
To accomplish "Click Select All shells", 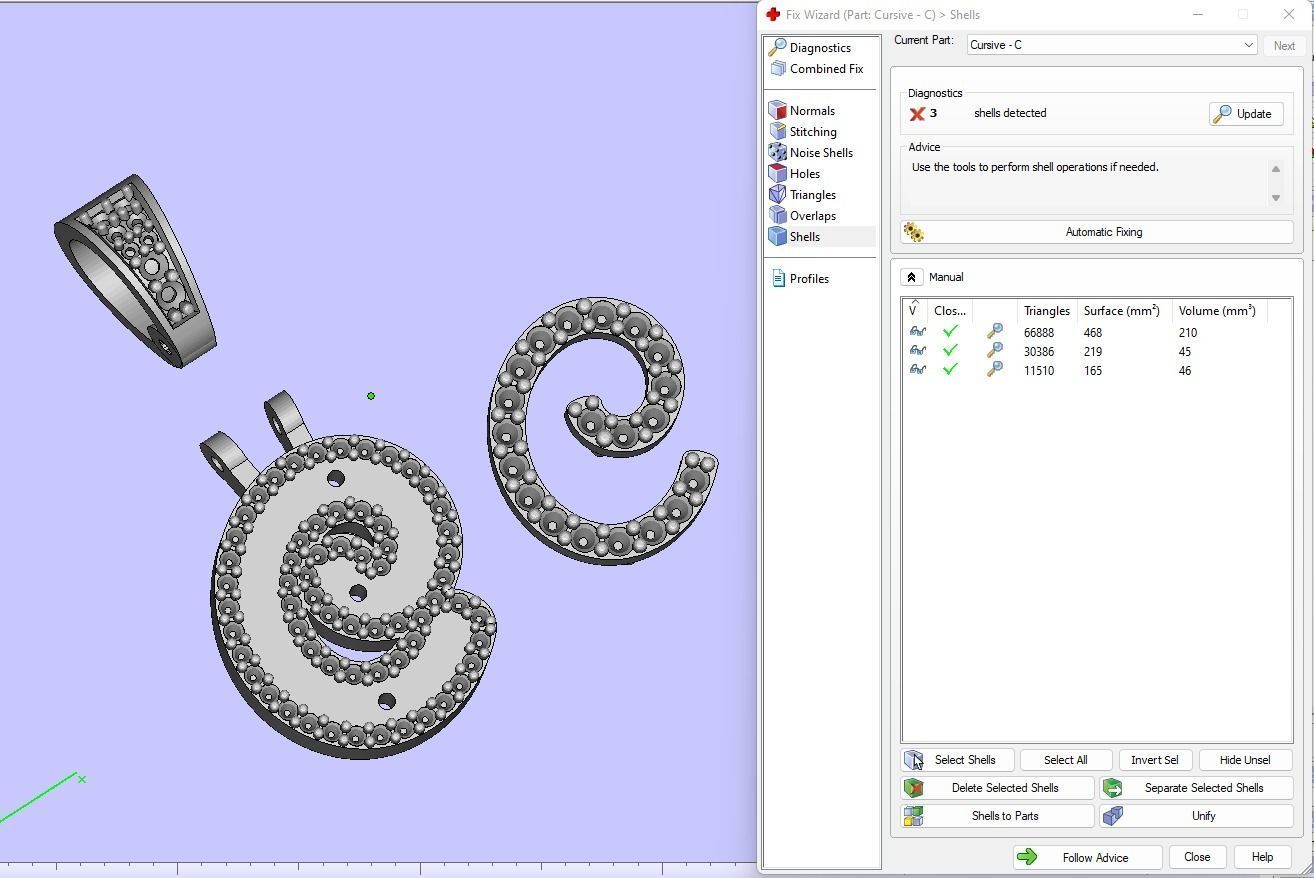I will click(1065, 760).
